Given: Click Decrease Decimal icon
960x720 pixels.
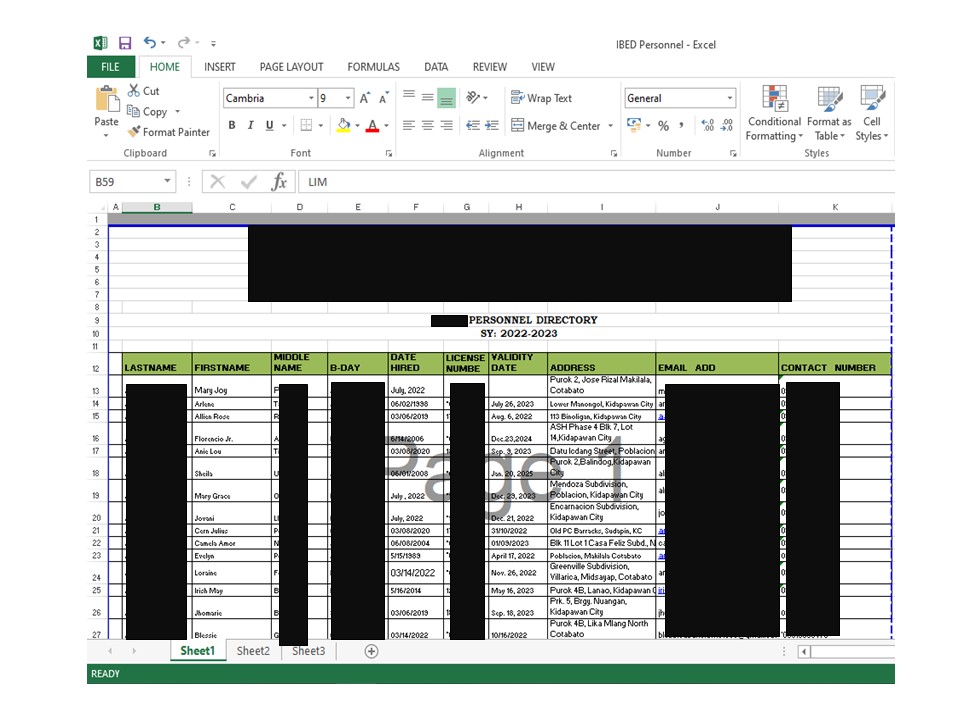Looking at the screenshot, I should (727, 126).
